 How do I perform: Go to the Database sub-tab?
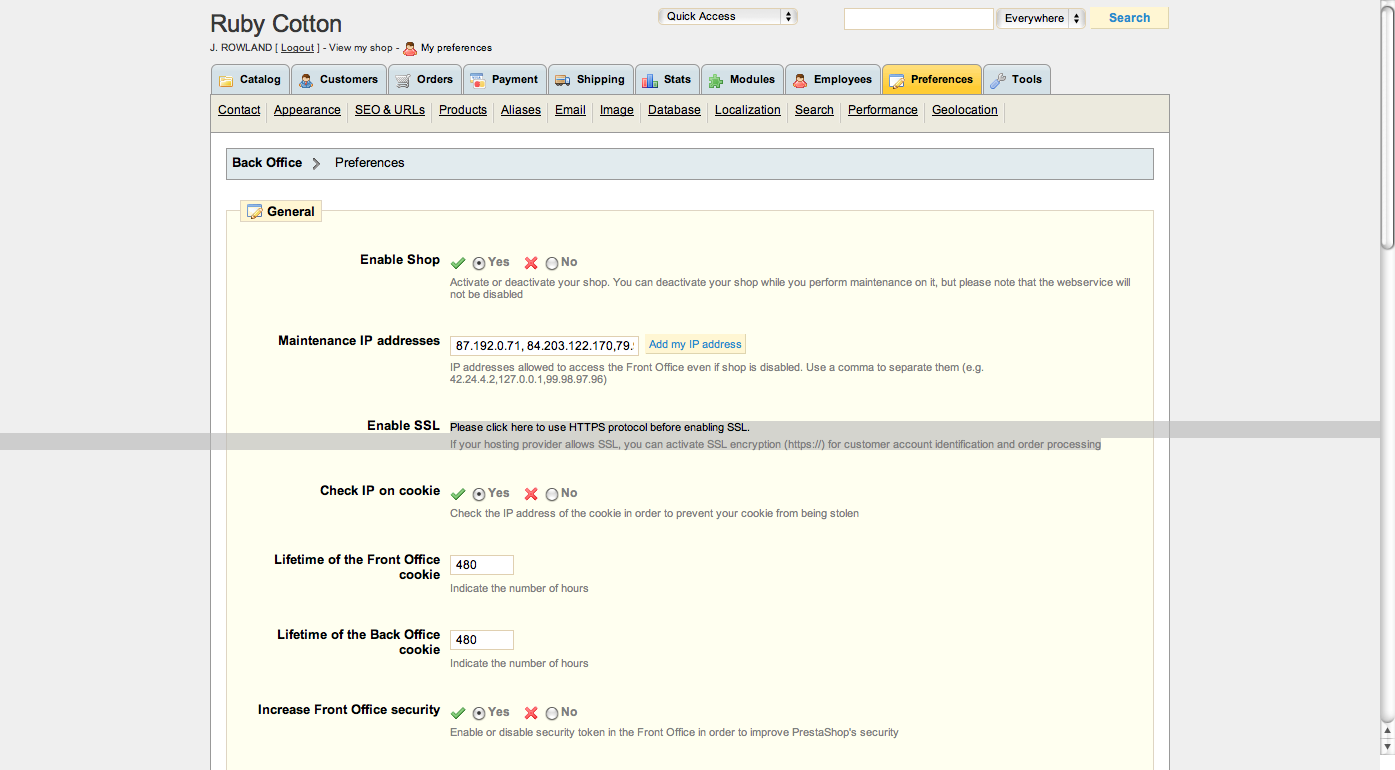point(674,110)
